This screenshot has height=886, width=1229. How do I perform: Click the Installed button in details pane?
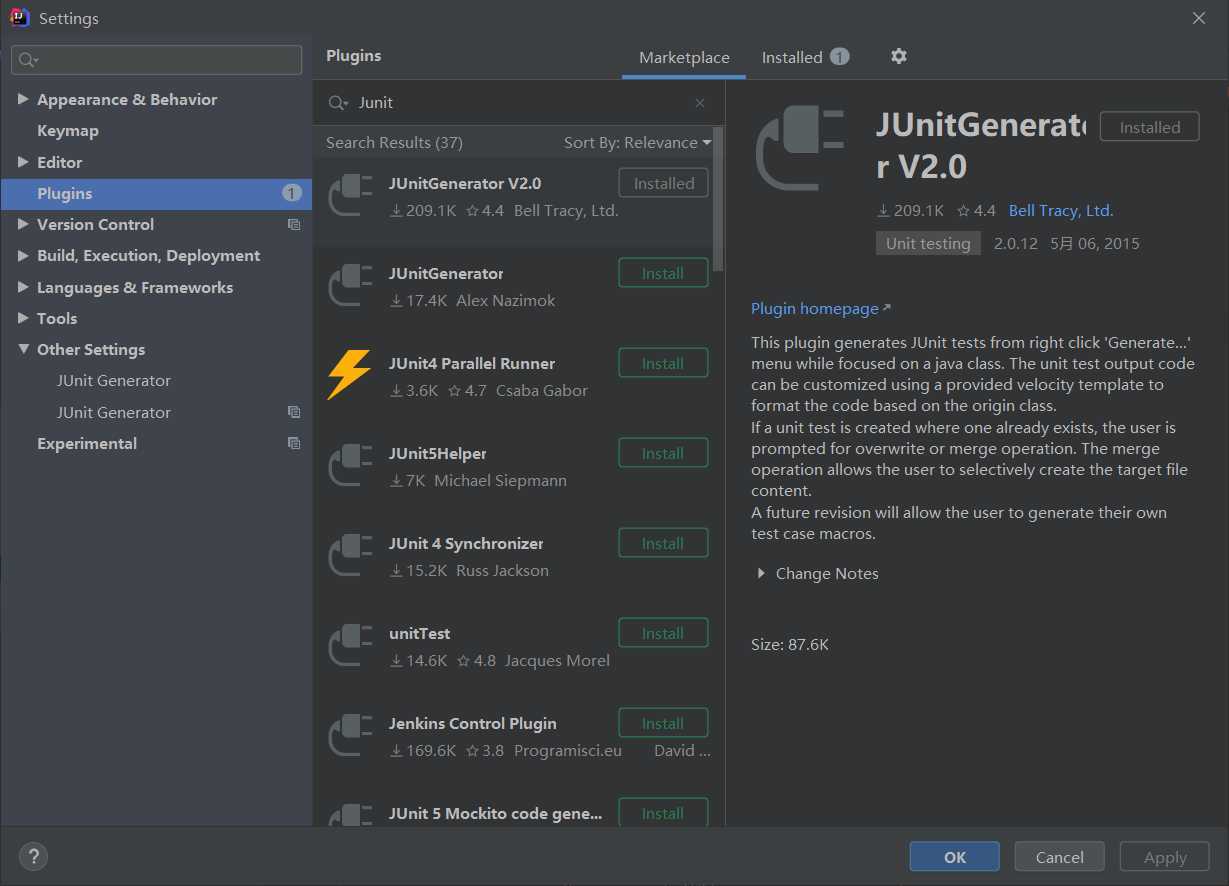(1149, 127)
